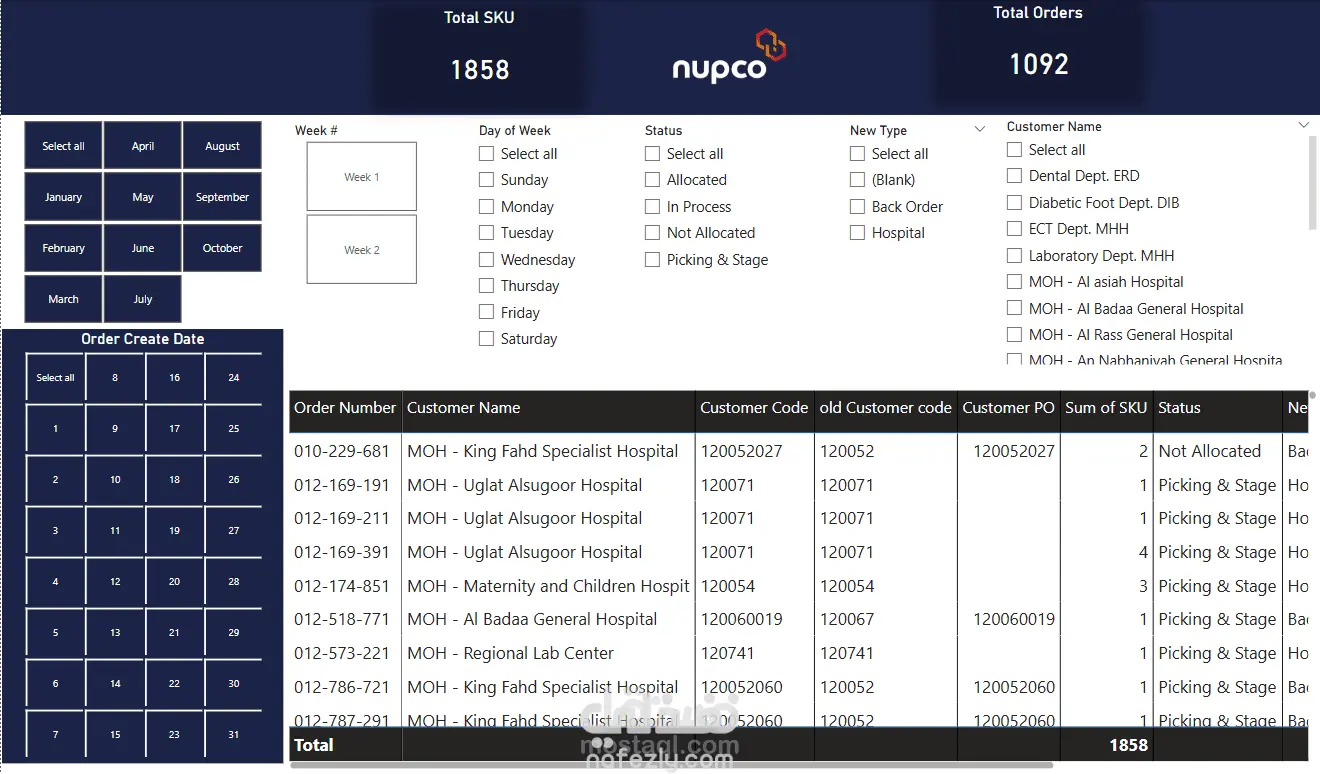The height and width of the screenshot is (774, 1320).
Task: Toggle the Saturday checkbox
Action: coord(486,339)
